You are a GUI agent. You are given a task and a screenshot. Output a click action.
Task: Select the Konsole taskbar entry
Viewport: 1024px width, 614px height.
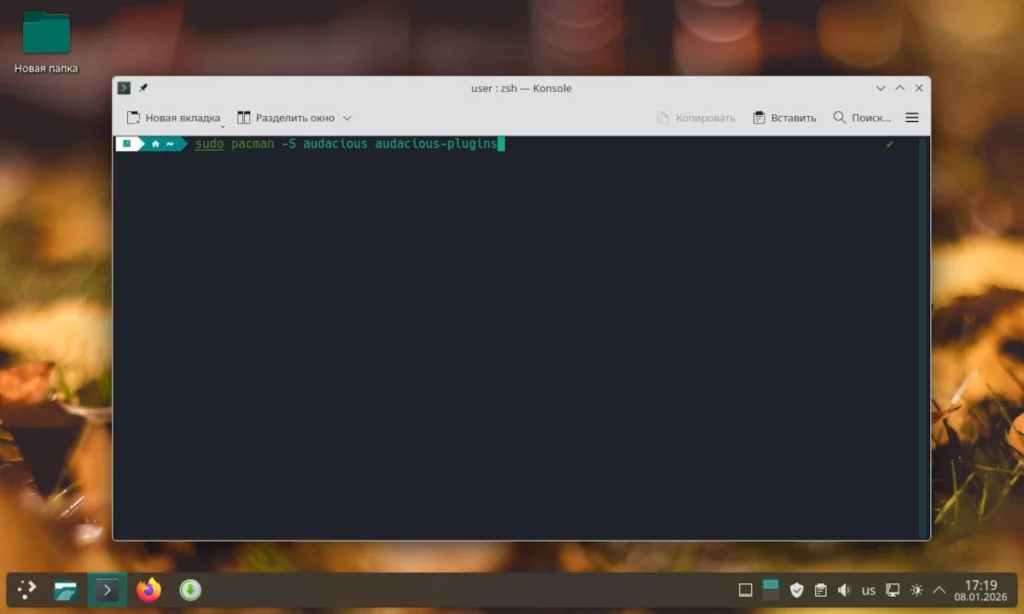107,590
